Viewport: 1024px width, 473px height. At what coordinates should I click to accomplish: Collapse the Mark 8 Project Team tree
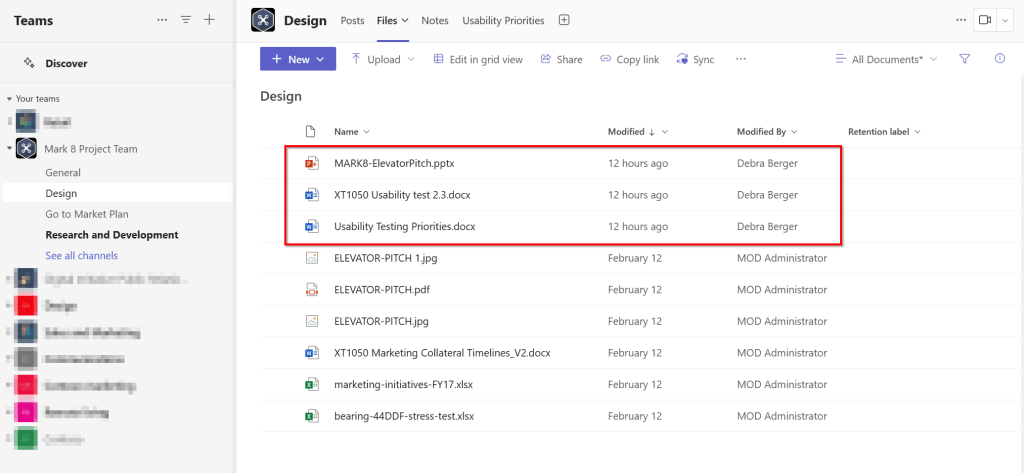(10, 149)
